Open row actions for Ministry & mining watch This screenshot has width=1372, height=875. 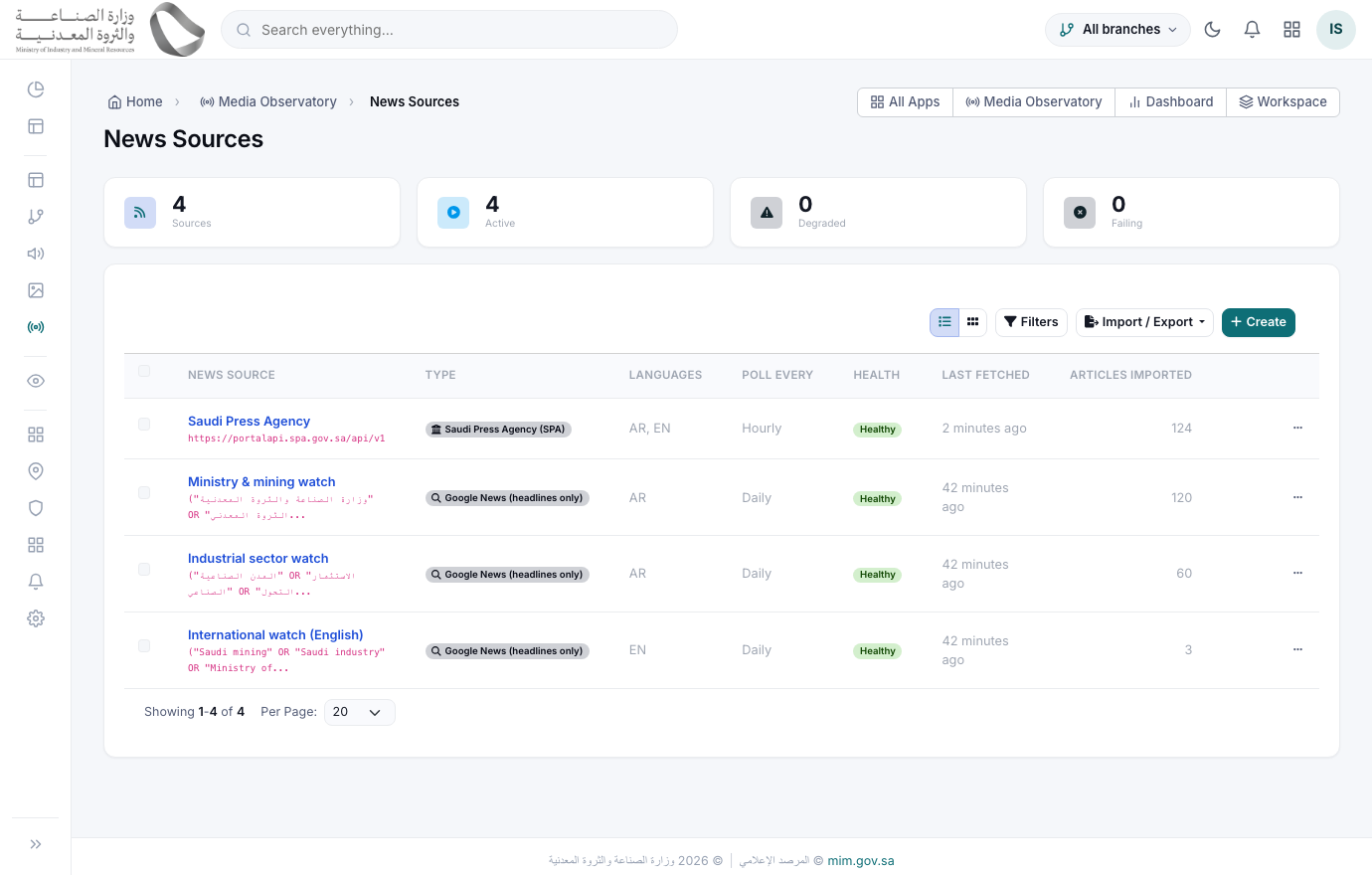(x=1297, y=497)
